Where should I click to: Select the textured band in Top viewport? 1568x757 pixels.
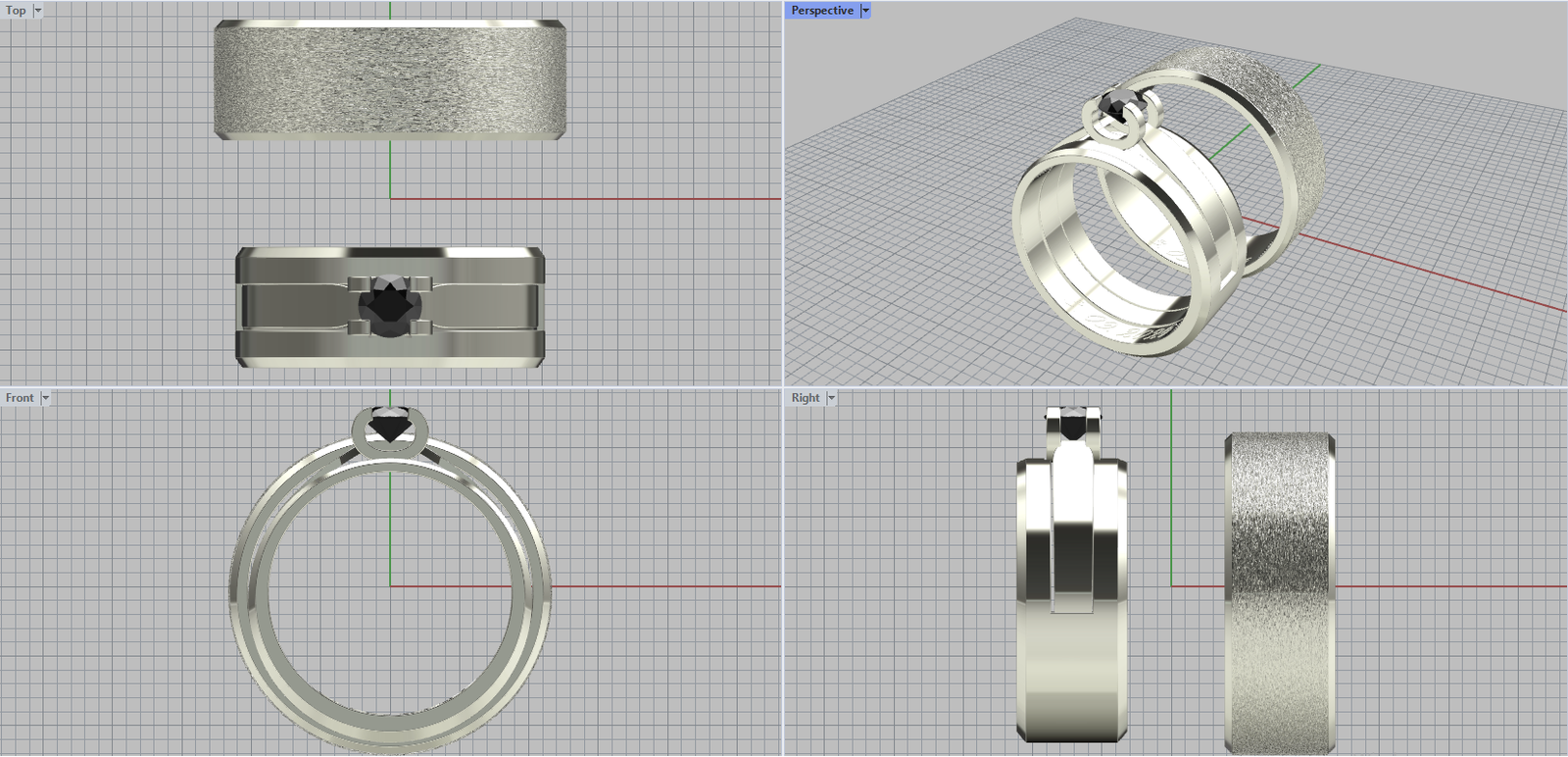pyautogui.click(x=389, y=80)
